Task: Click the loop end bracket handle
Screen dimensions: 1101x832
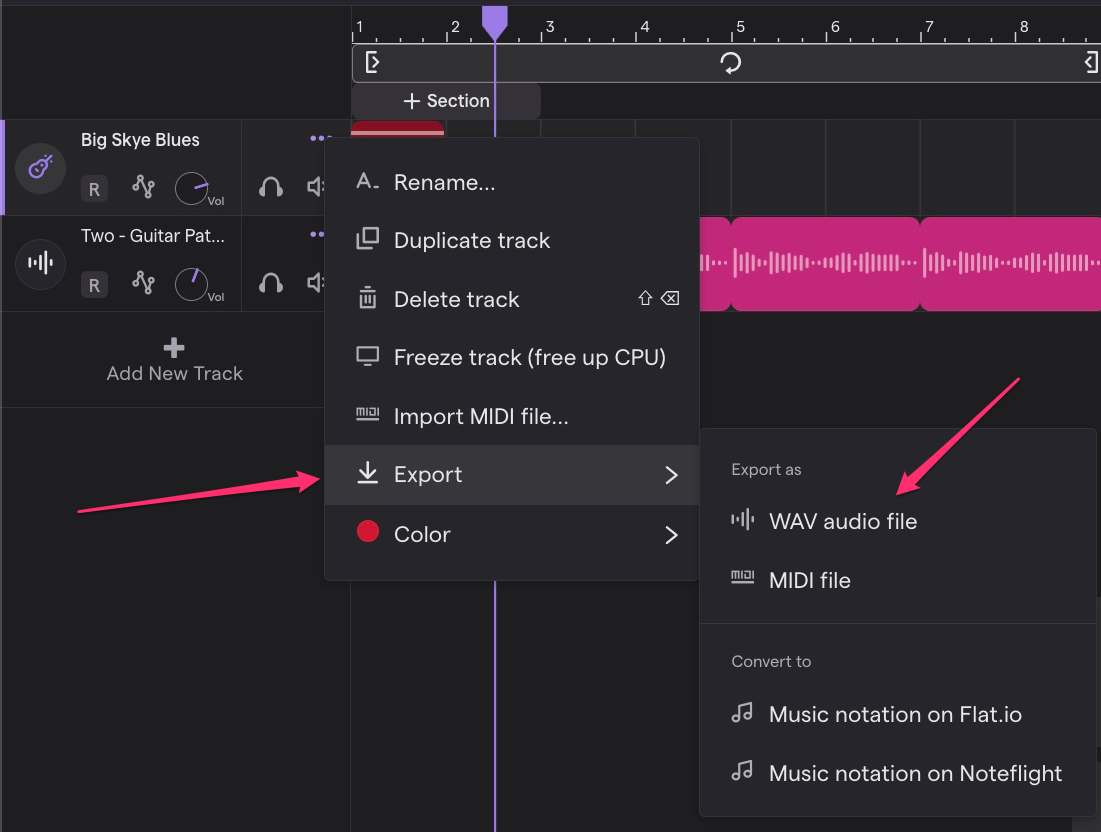Action: pyautogui.click(x=1091, y=62)
